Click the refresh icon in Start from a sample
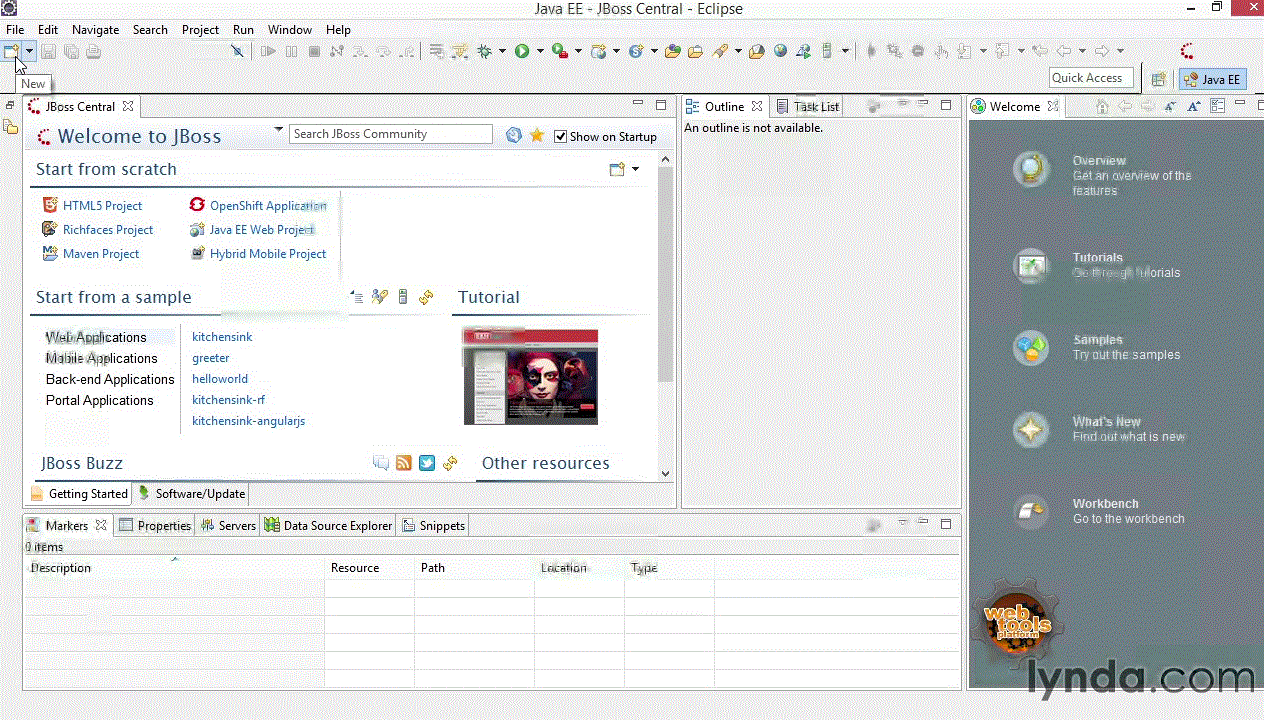The width and height of the screenshot is (1264, 720). click(x=427, y=297)
